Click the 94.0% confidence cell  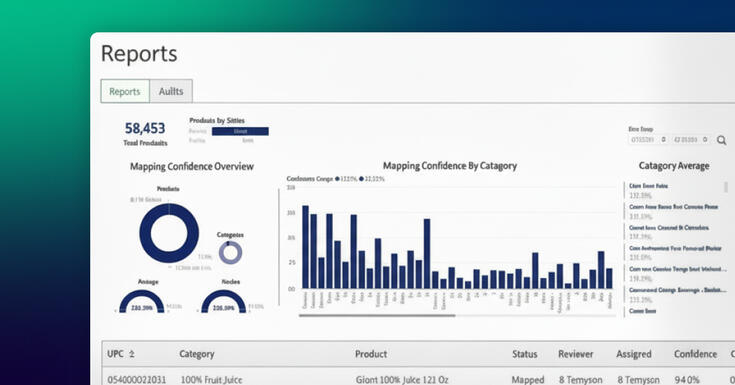tap(687, 379)
